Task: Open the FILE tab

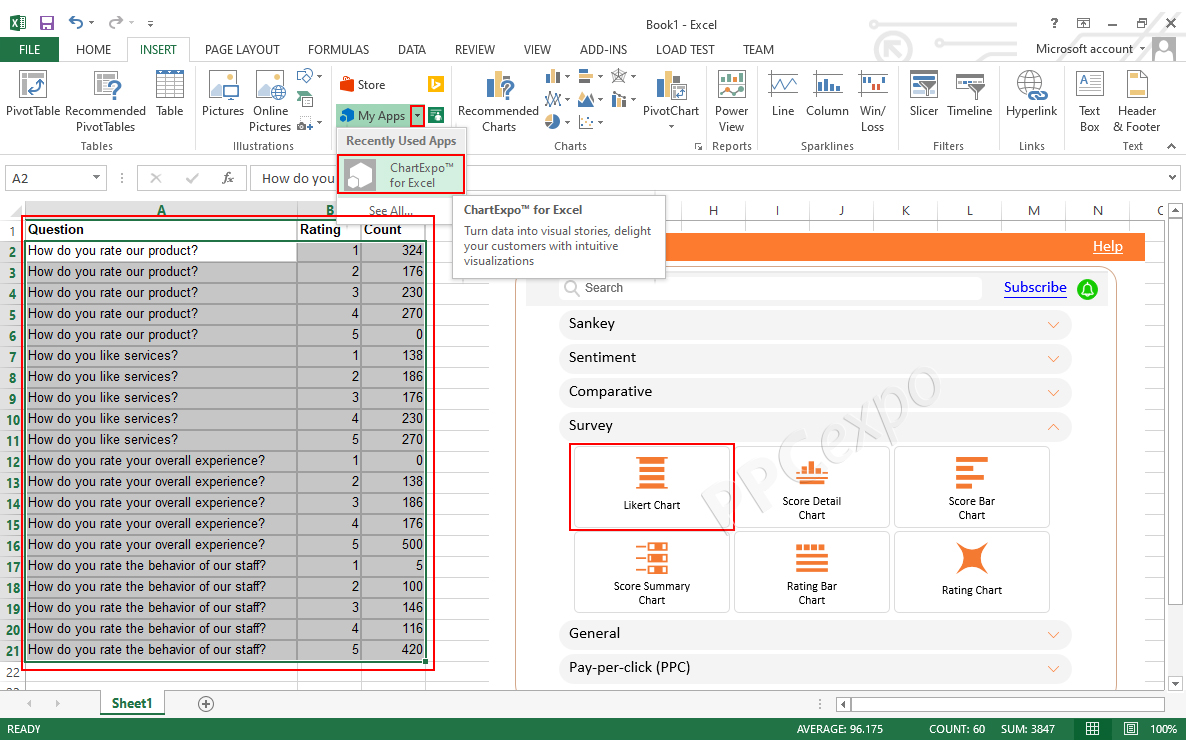Action: 29,49
